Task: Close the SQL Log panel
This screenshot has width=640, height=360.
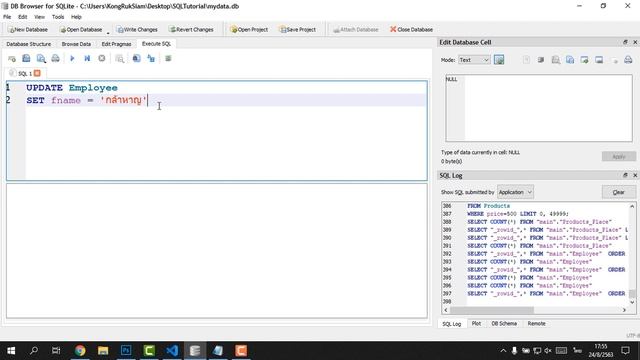Action: (635, 175)
